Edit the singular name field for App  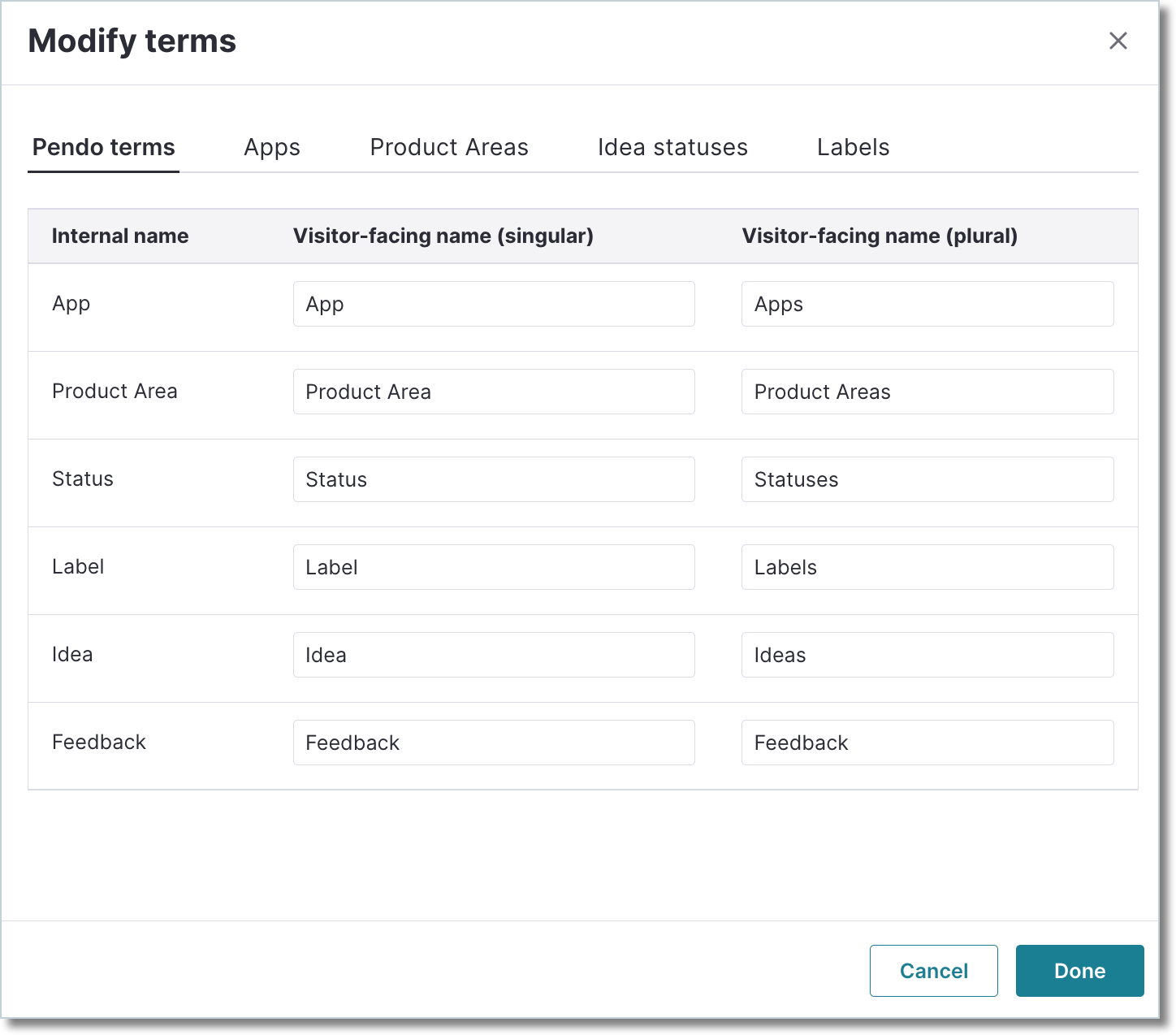494,304
